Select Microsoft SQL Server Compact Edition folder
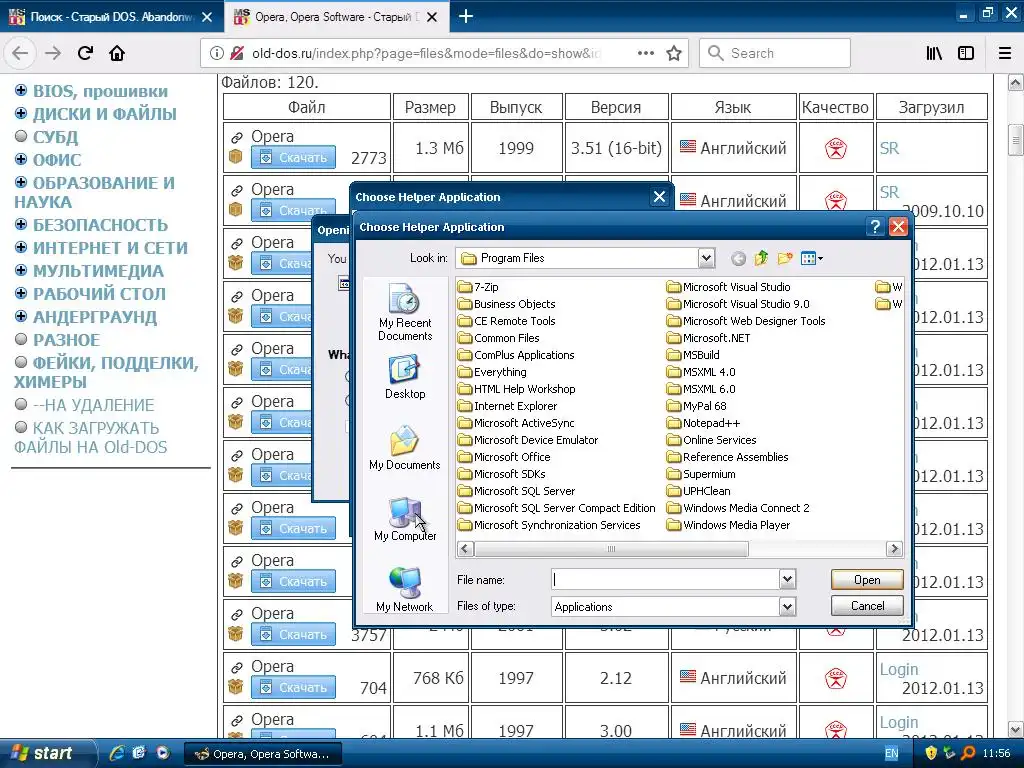The width and height of the screenshot is (1024, 768). 556,507
